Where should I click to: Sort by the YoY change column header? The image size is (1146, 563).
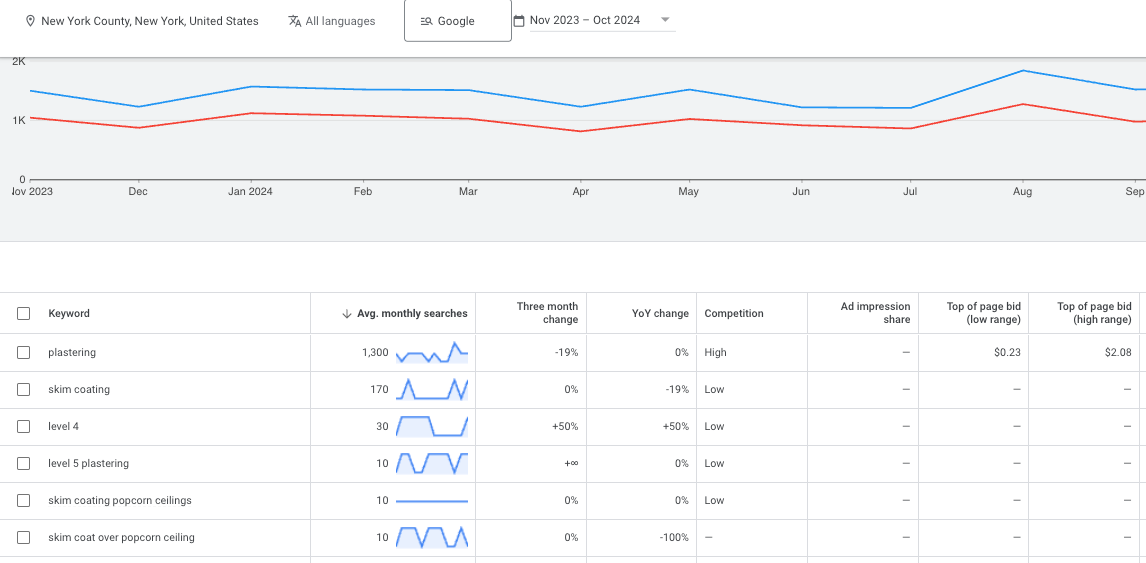(x=660, y=314)
